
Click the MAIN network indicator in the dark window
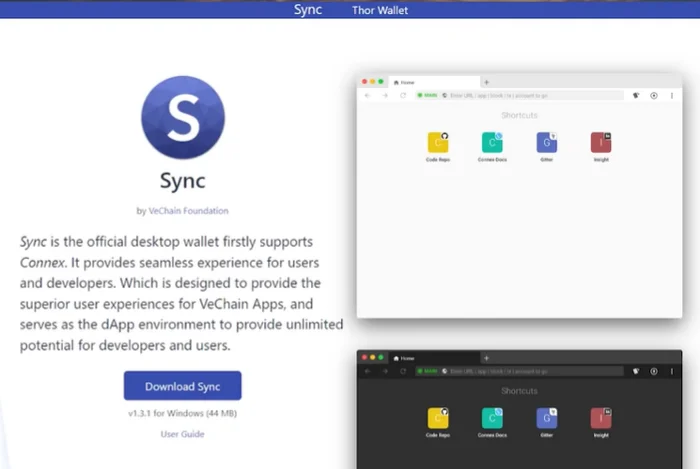(427, 371)
